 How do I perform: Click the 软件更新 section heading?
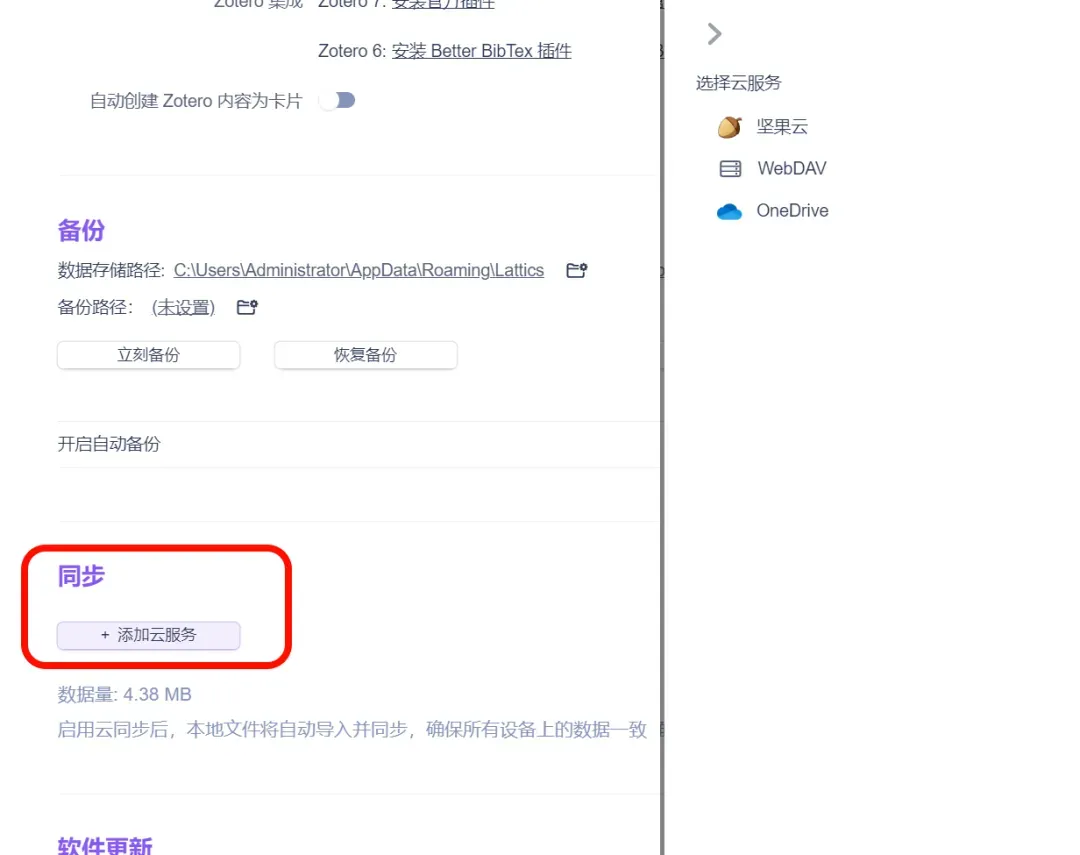point(105,845)
